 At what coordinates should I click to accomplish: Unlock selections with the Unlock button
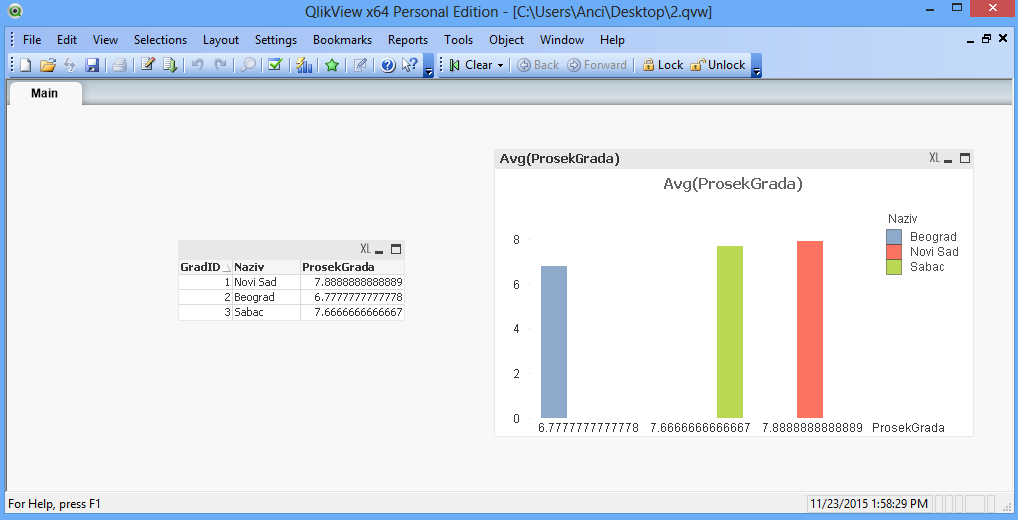coord(718,65)
